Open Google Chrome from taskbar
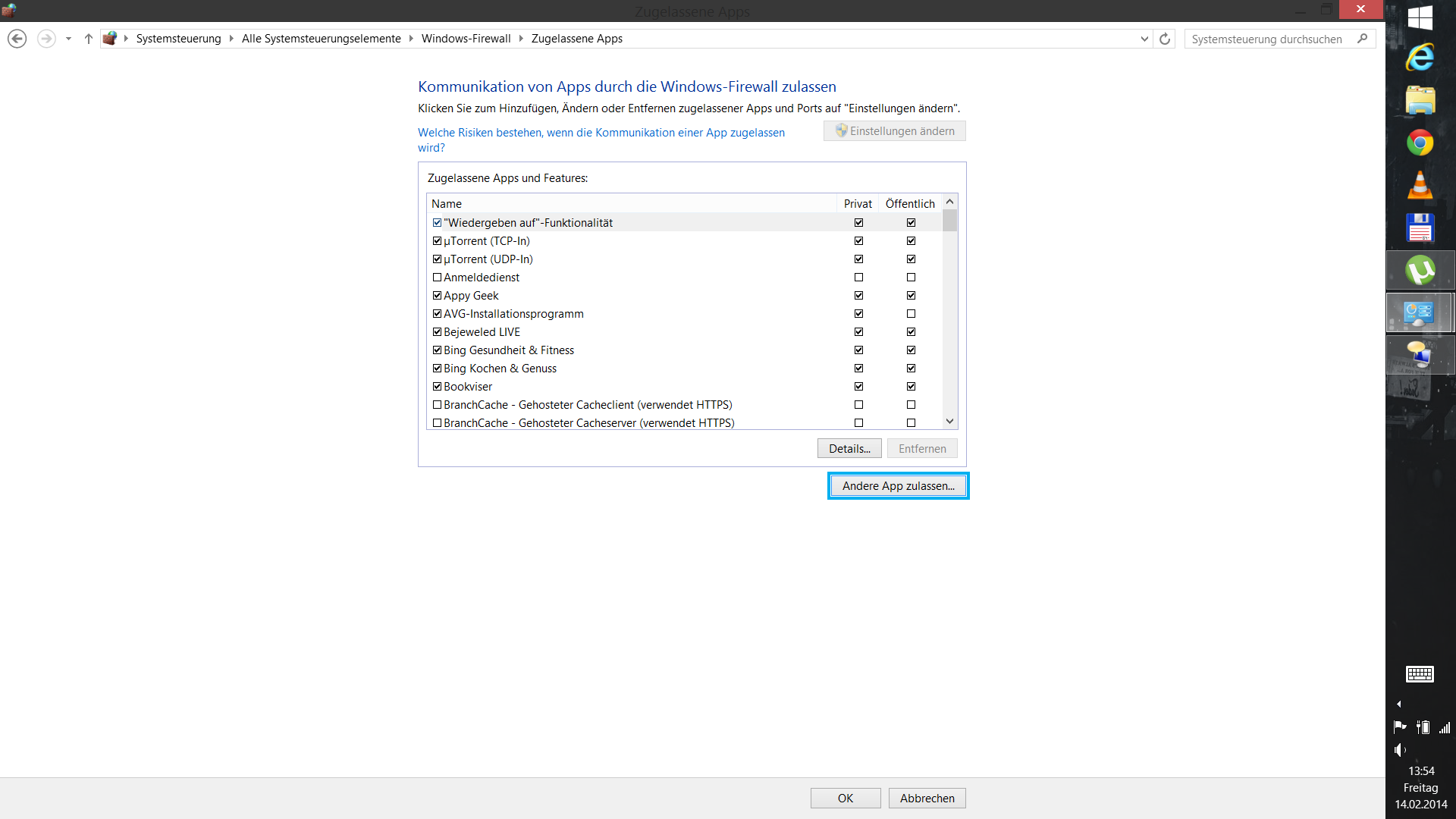 [x=1420, y=143]
